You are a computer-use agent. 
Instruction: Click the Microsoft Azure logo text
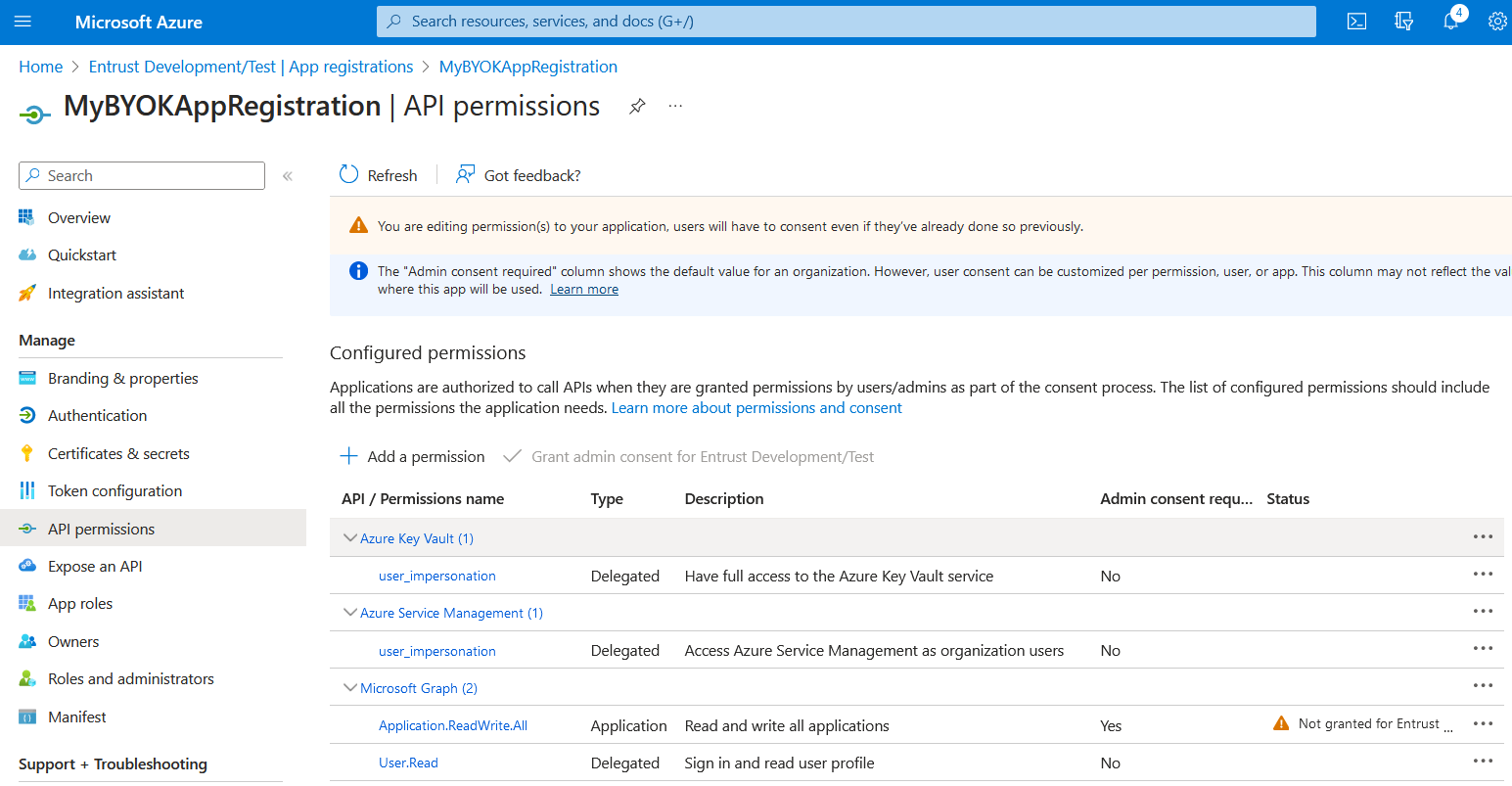(139, 22)
